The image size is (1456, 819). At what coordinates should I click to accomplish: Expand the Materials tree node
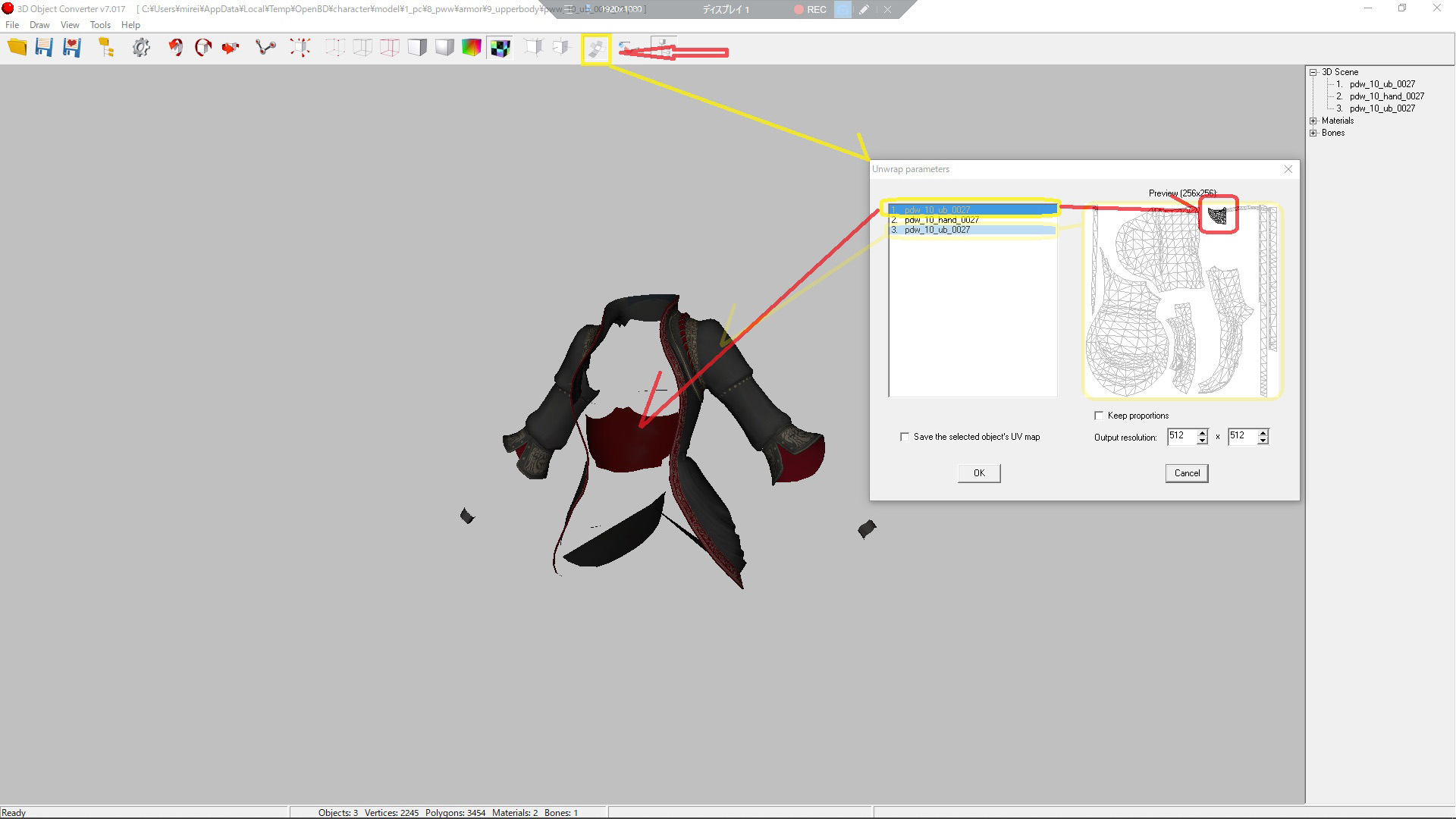click(x=1313, y=121)
